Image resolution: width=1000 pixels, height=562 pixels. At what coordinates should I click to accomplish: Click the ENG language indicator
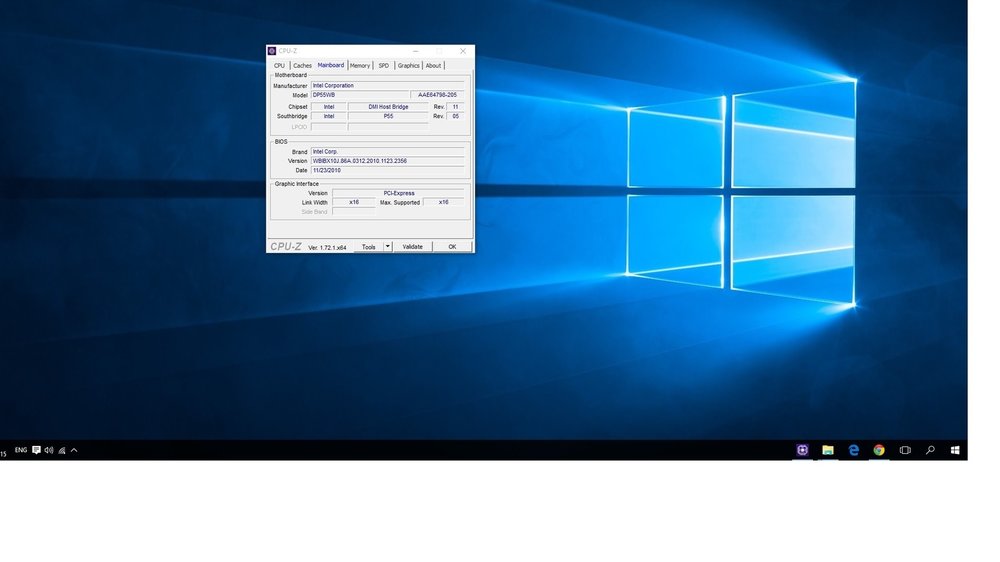point(21,450)
